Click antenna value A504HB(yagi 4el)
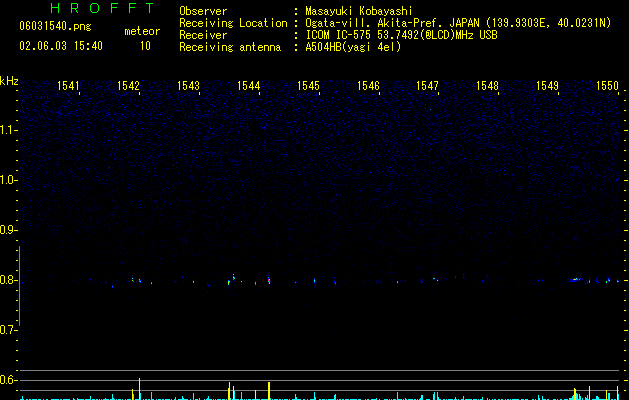Screen dimensions: 629x400 pos(353,47)
